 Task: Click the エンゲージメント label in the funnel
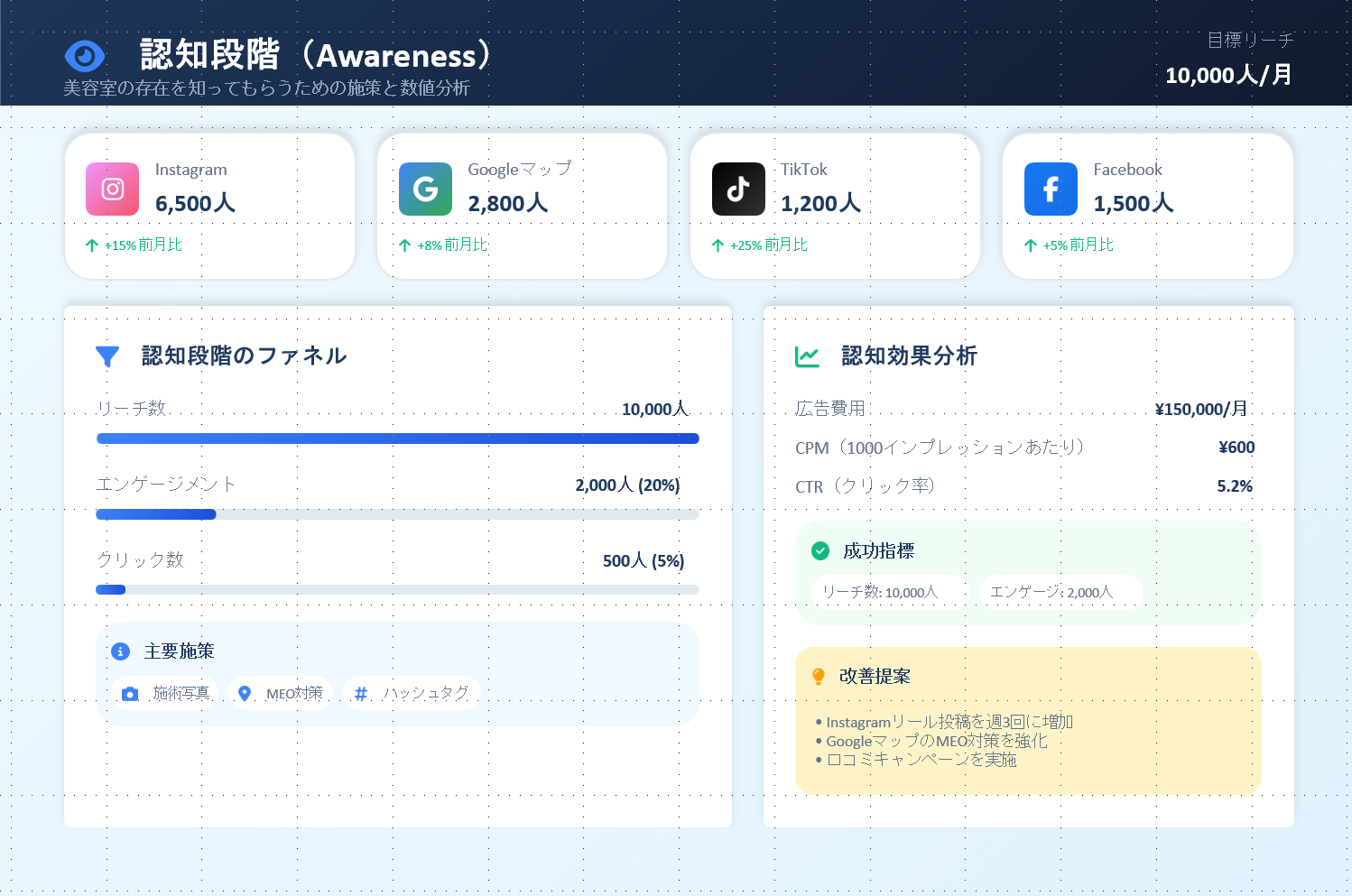[166, 485]
